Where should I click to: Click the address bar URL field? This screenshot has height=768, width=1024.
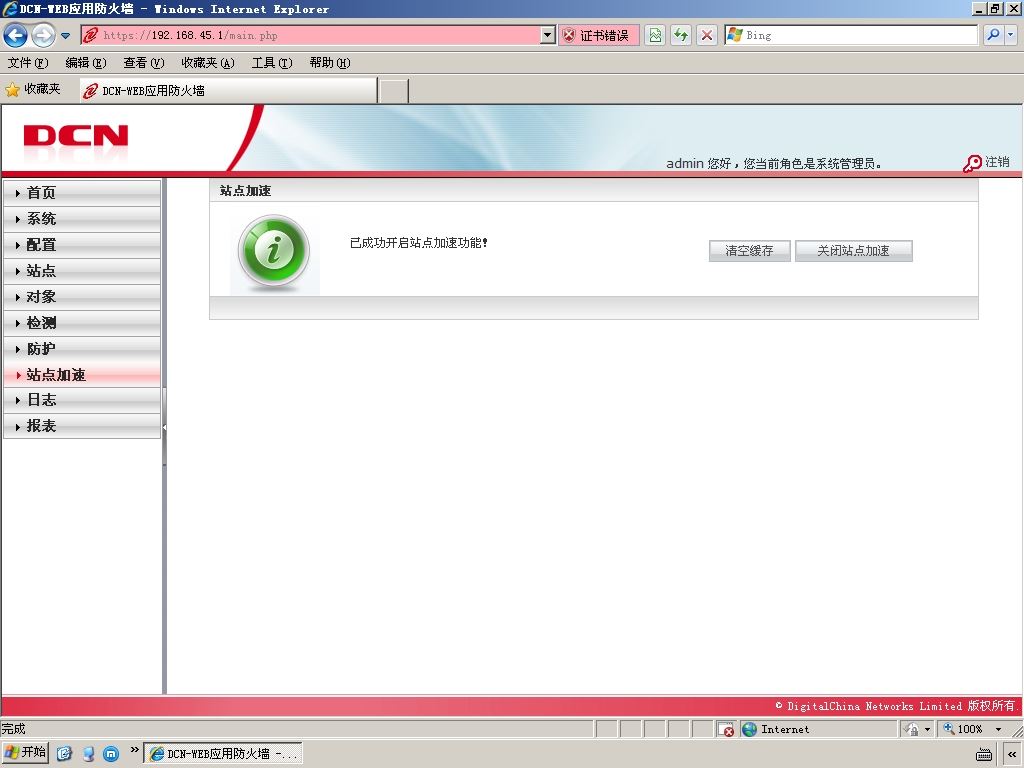(x=311, y=35)
